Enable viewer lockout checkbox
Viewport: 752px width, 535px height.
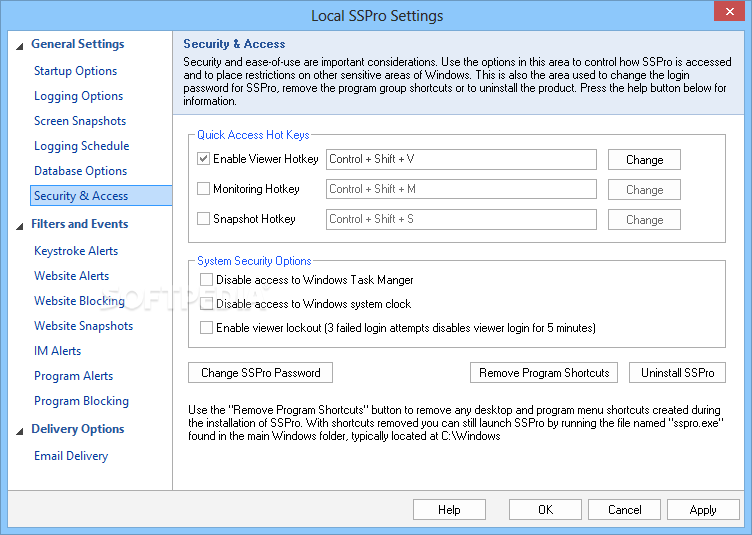(x=206, y=327)
